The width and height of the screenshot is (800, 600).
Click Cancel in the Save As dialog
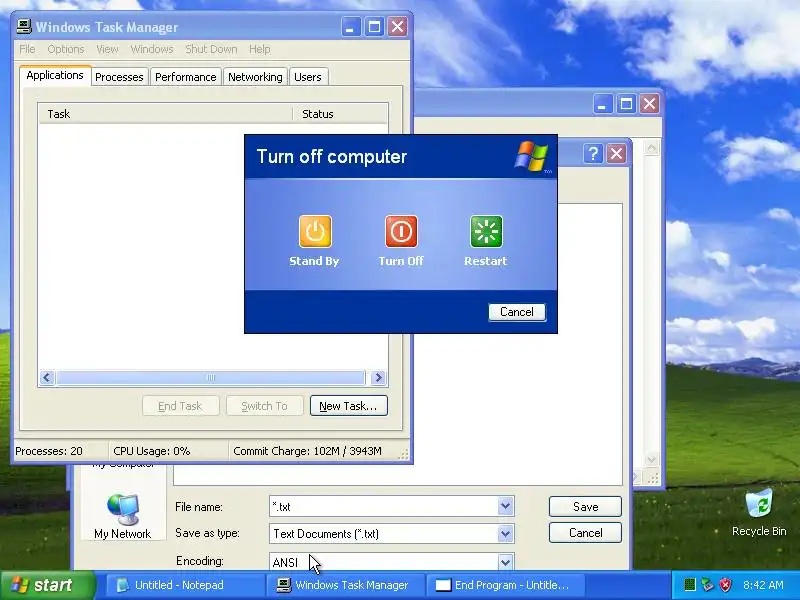pyautogui.click(x=585, y=533)
